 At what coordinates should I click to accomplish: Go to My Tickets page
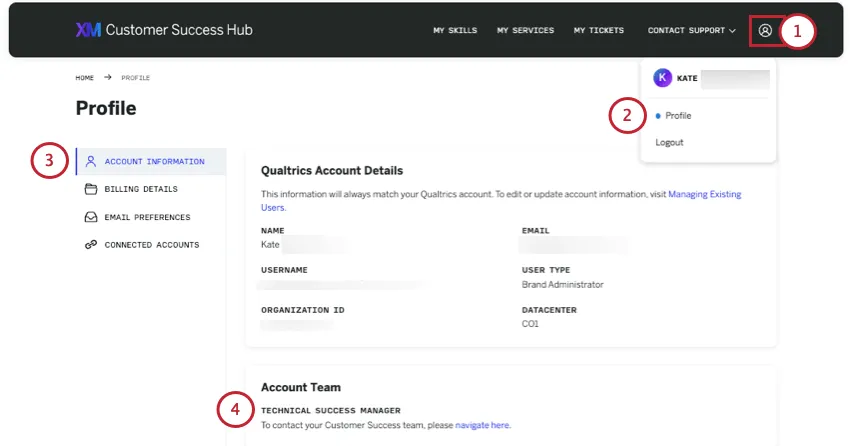(x=598, y=31)
